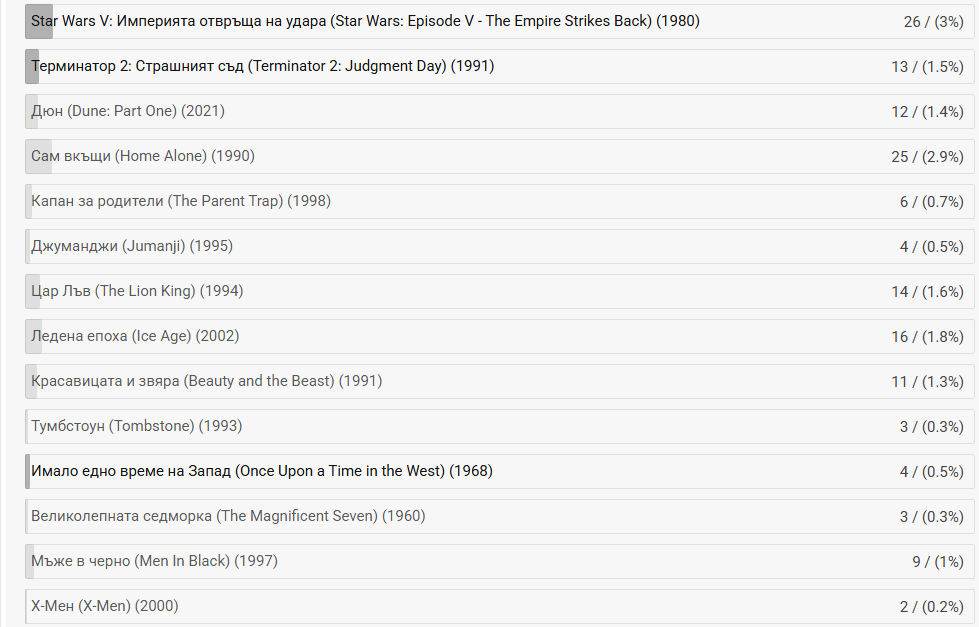
Task: Click the progress bar of Star Wars V
Action: coord(39,21)
